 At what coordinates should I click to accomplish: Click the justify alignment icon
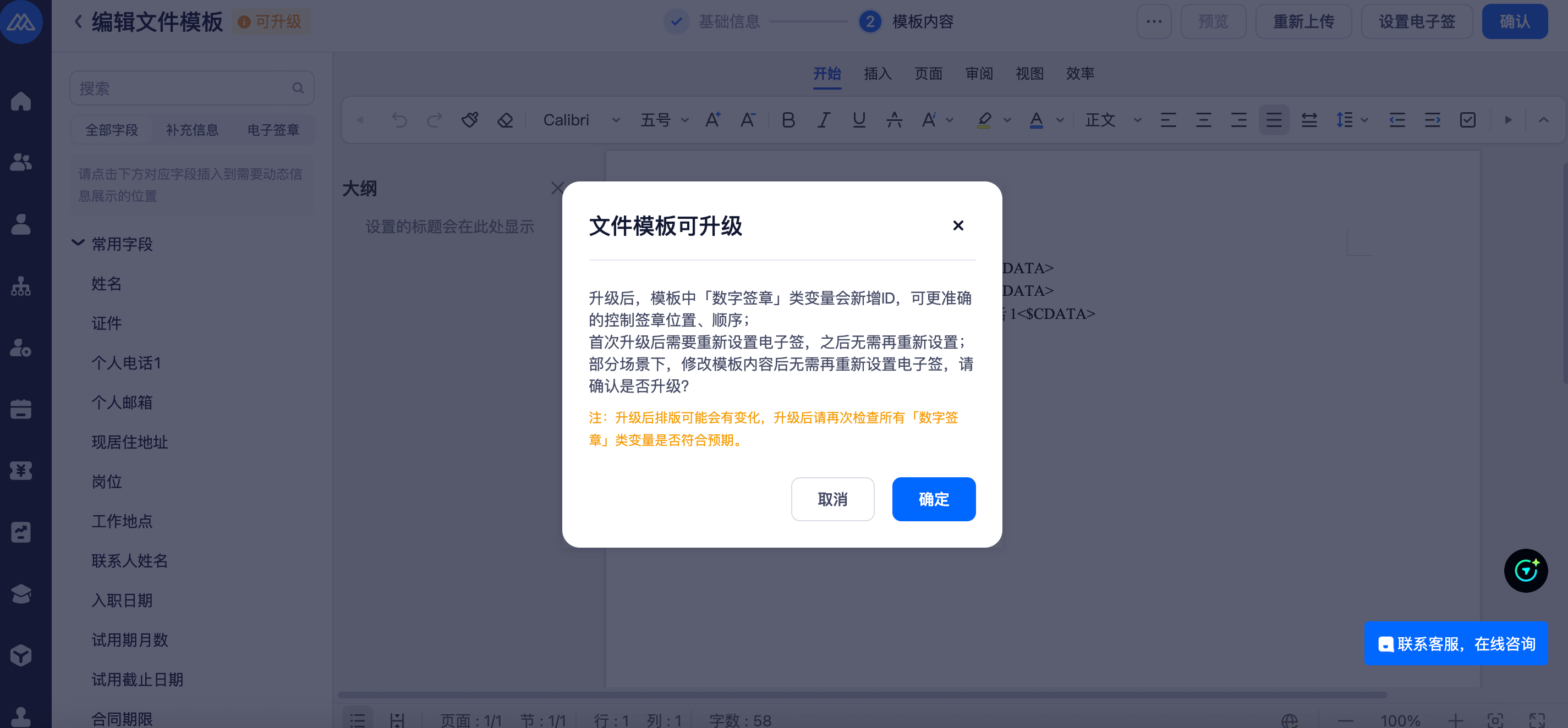tap(1274, 120)
